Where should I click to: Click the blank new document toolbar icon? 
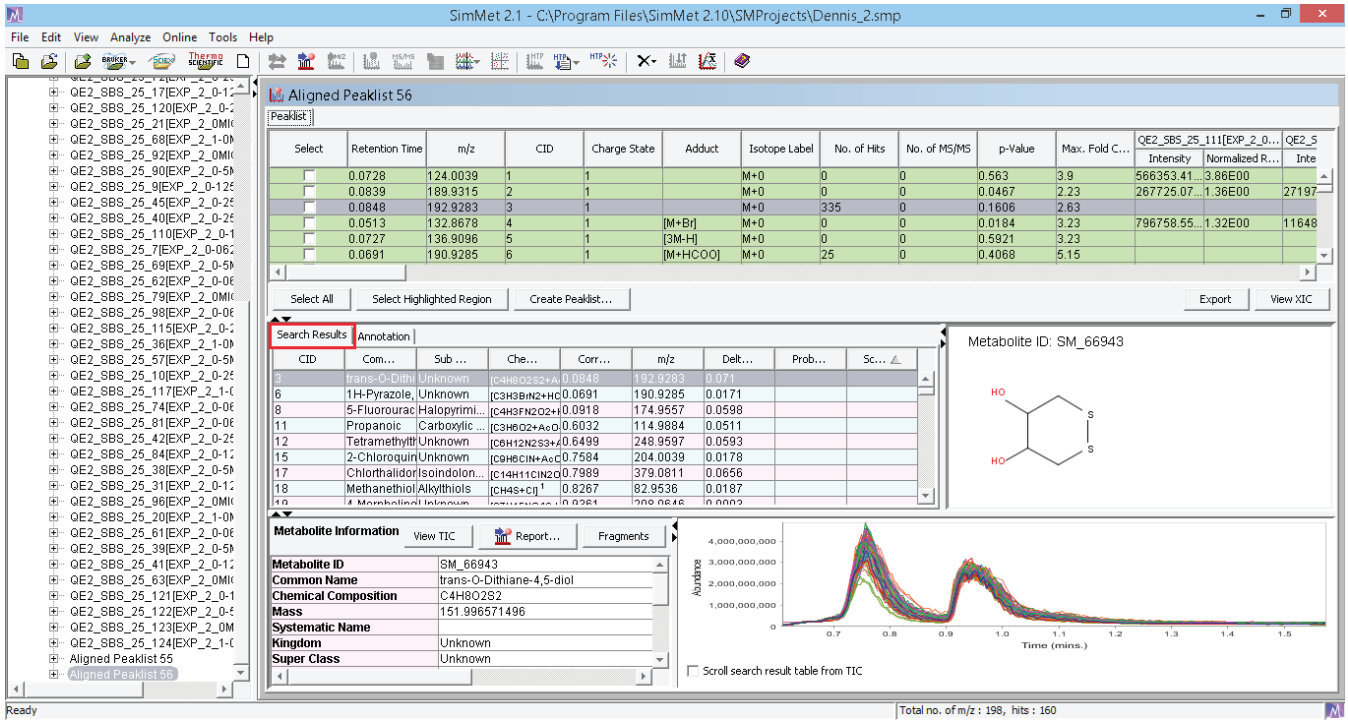(243, 61)
